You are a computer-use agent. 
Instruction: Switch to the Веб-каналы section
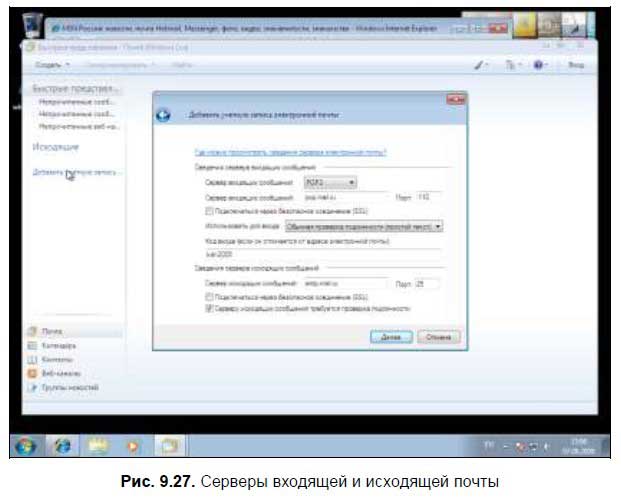pos(61,373)
